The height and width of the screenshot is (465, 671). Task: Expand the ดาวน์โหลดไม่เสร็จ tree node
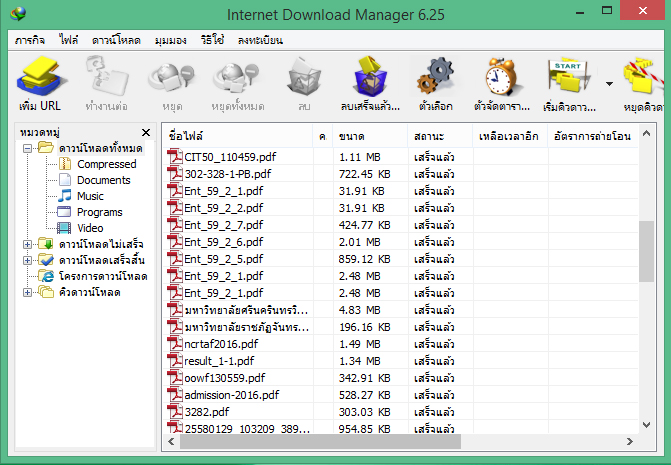pyautogui.click(x=27, y=244)
